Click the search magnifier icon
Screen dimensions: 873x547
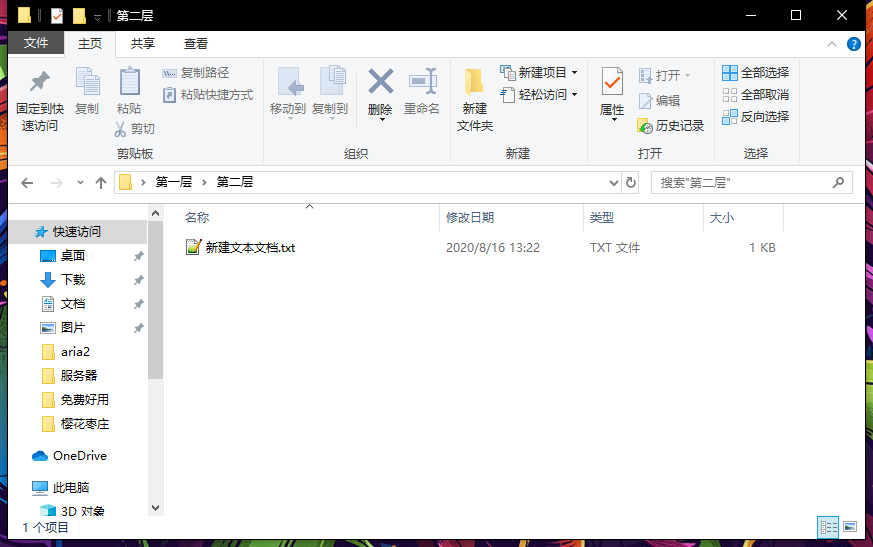[838, 183]
